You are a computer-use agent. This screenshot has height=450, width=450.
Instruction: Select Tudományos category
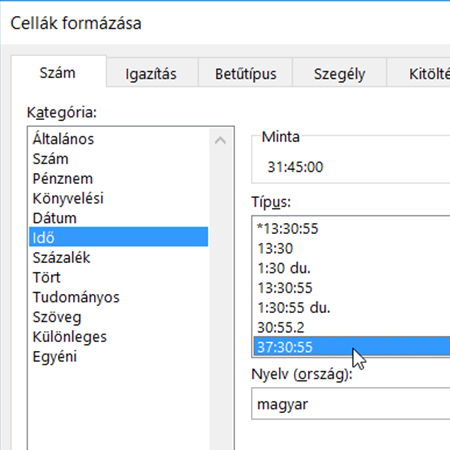[x=119, y=297]
